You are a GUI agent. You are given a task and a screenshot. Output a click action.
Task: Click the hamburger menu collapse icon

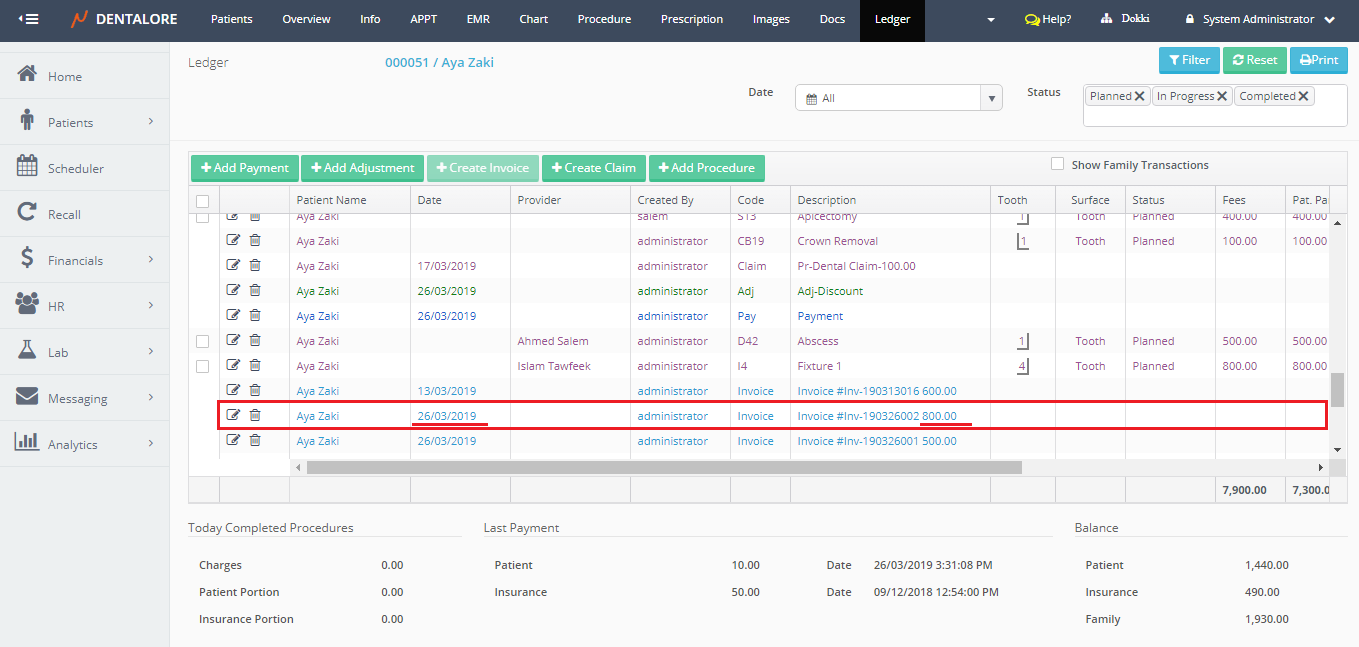(x=29, y=19)
